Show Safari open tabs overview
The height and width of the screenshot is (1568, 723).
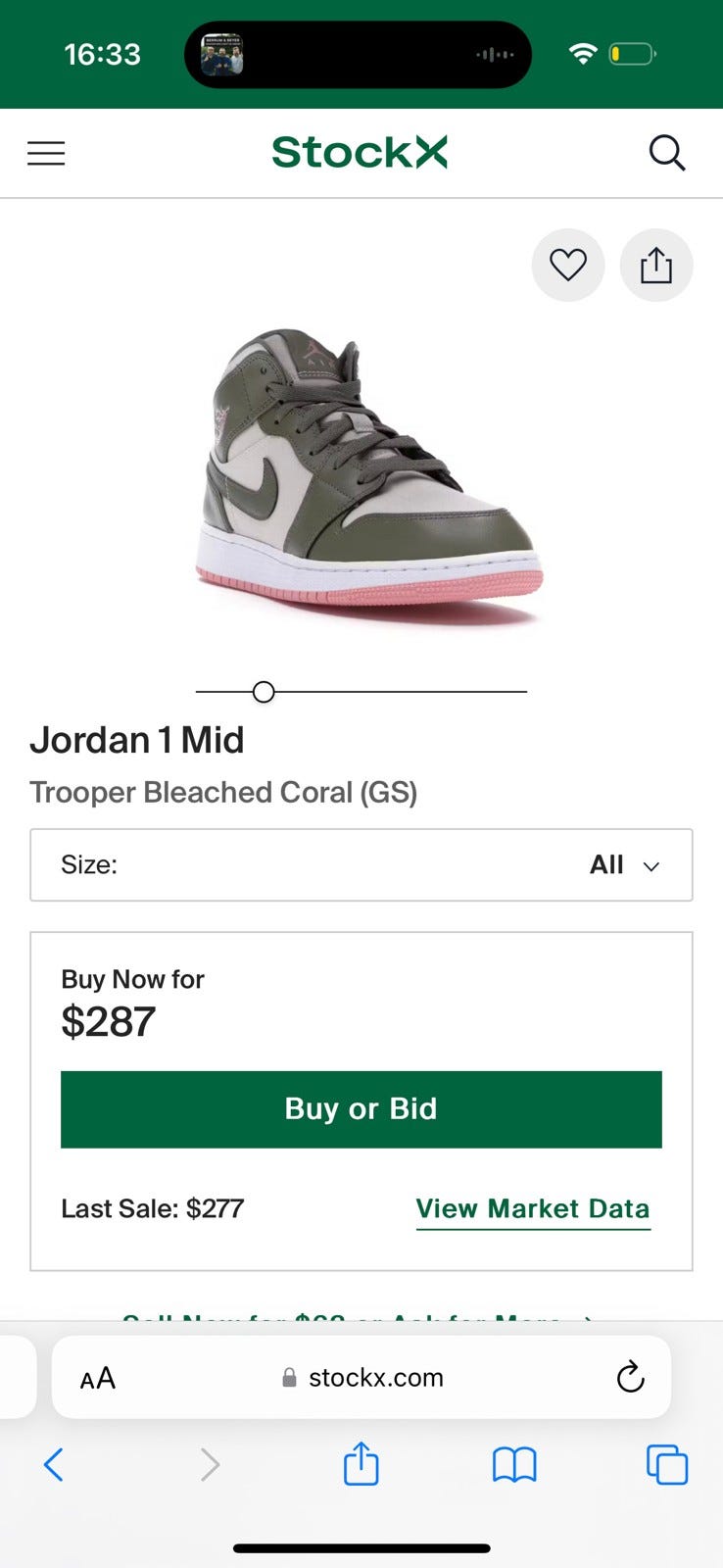point(667,1465)
